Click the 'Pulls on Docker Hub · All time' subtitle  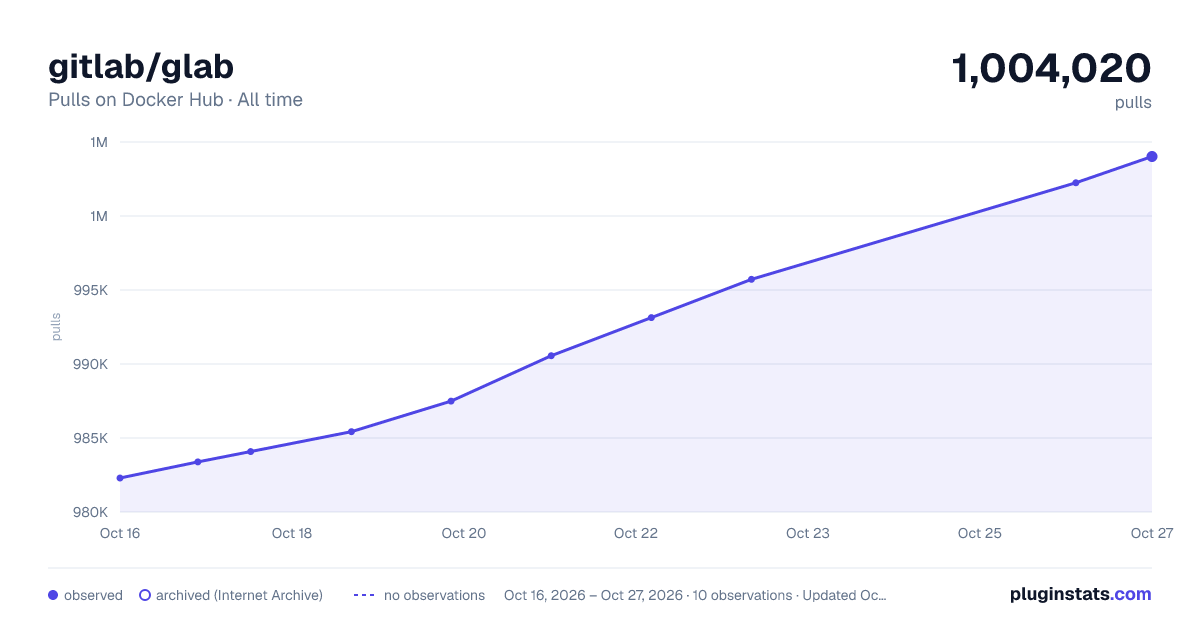175,100
